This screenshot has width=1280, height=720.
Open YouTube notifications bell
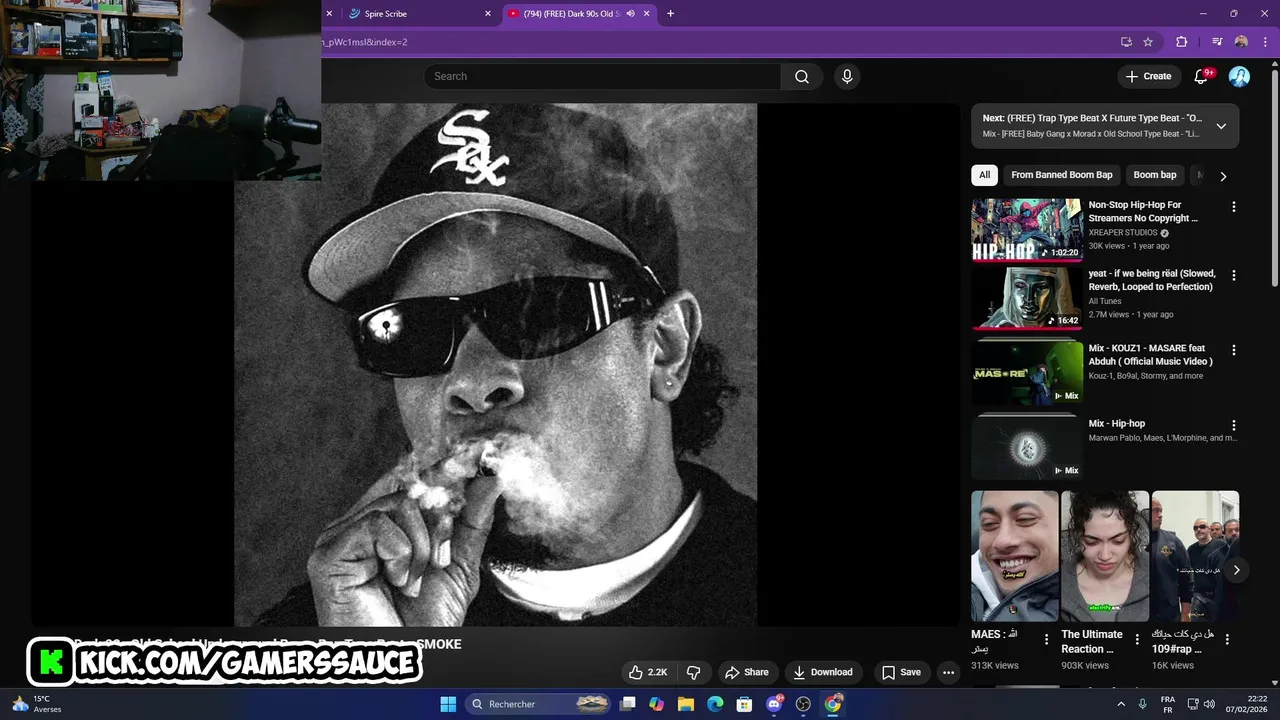coord(1201,77)
